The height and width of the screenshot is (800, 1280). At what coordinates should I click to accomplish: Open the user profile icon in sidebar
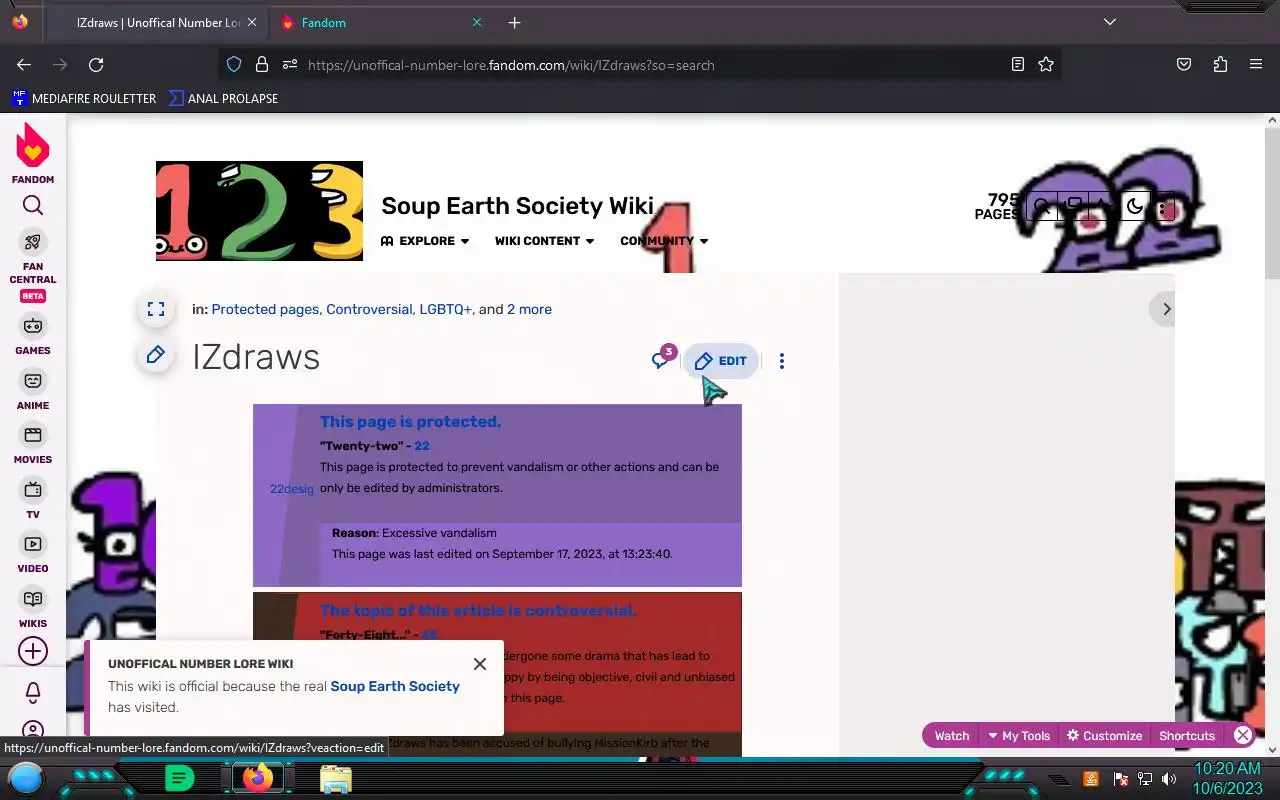pyautogui.click(x=33, y=731)
